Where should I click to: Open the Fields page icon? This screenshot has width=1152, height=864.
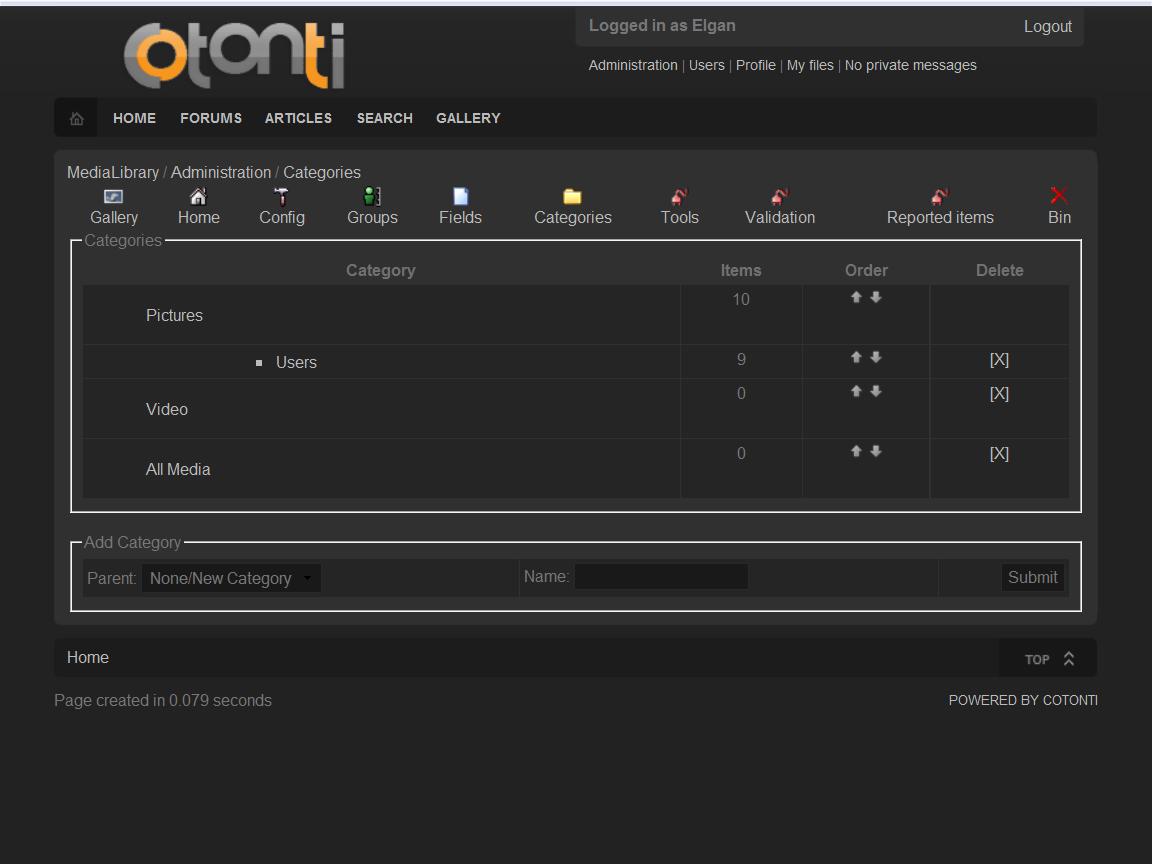point(460,197)
